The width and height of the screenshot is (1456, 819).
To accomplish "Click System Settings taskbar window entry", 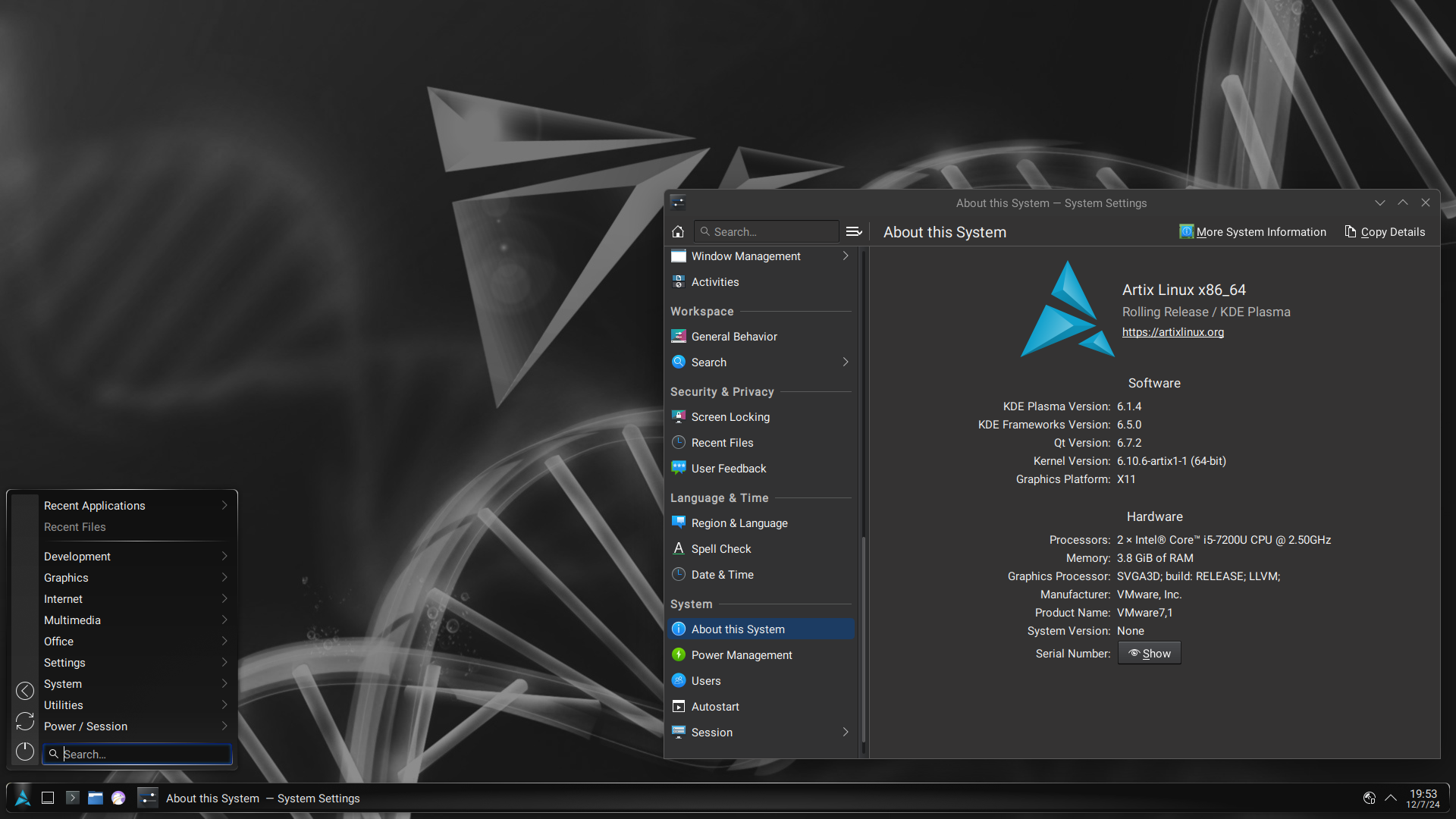I will tap(250, 798).
